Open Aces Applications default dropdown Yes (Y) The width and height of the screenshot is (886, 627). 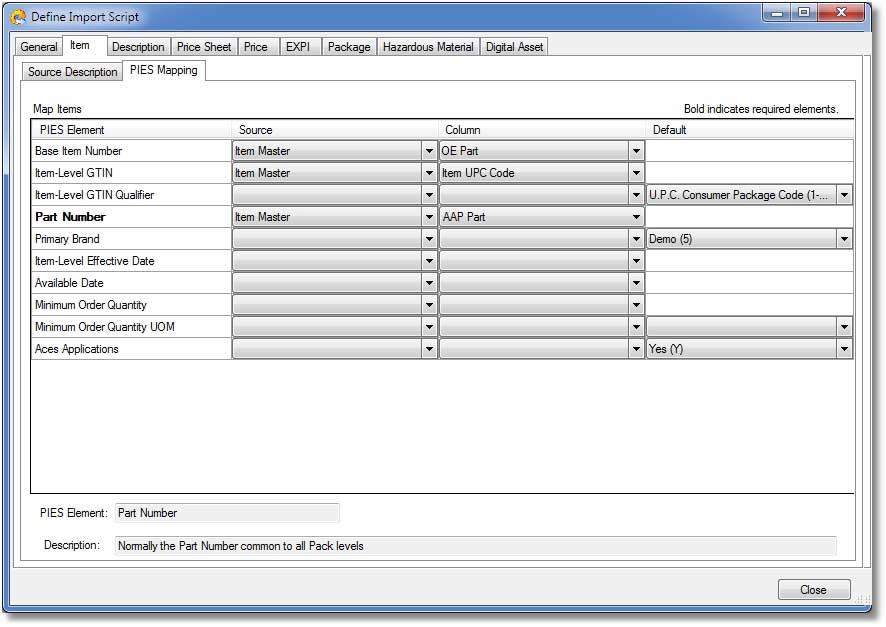844,349
